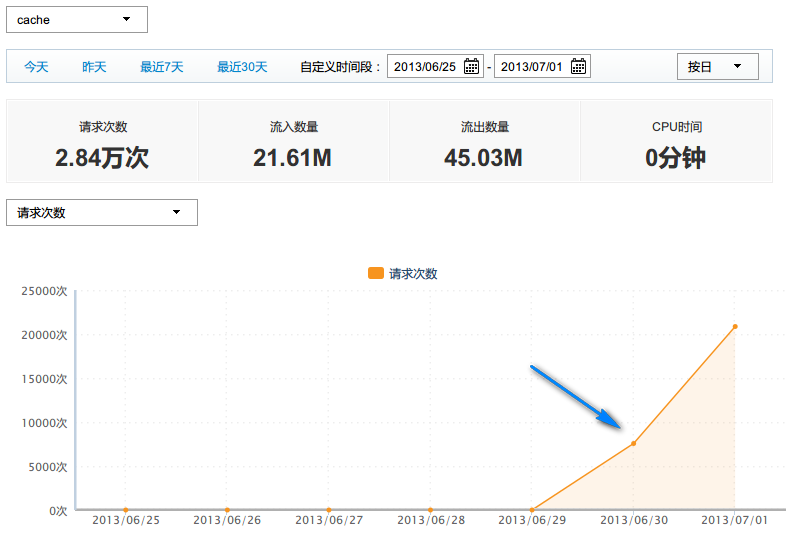Click the 10000次 y-axis label
This screenshot has width=796, height=533.
point(44,423)
